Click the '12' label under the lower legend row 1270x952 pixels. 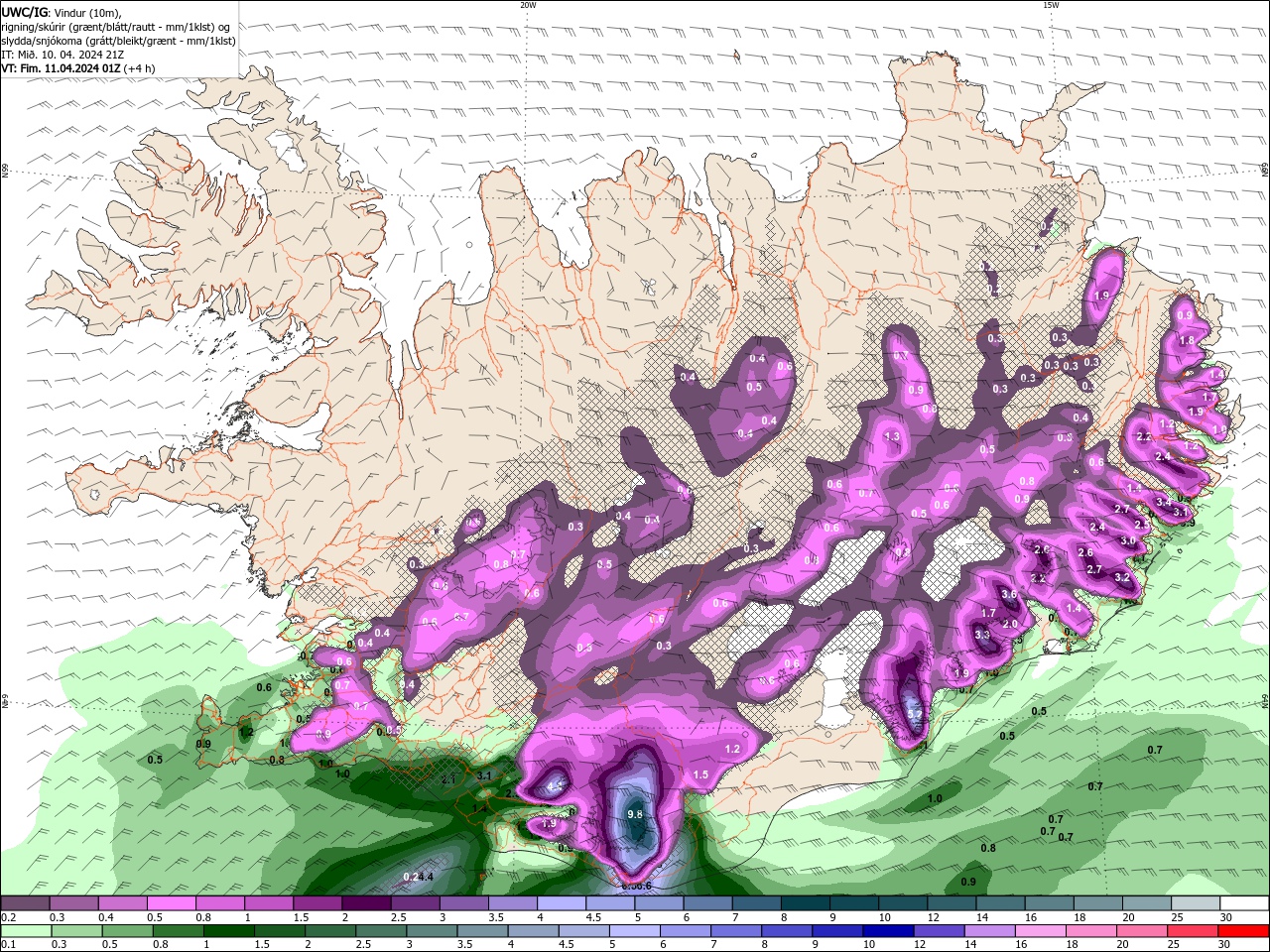pyautogui.click(x=920, y=945)
